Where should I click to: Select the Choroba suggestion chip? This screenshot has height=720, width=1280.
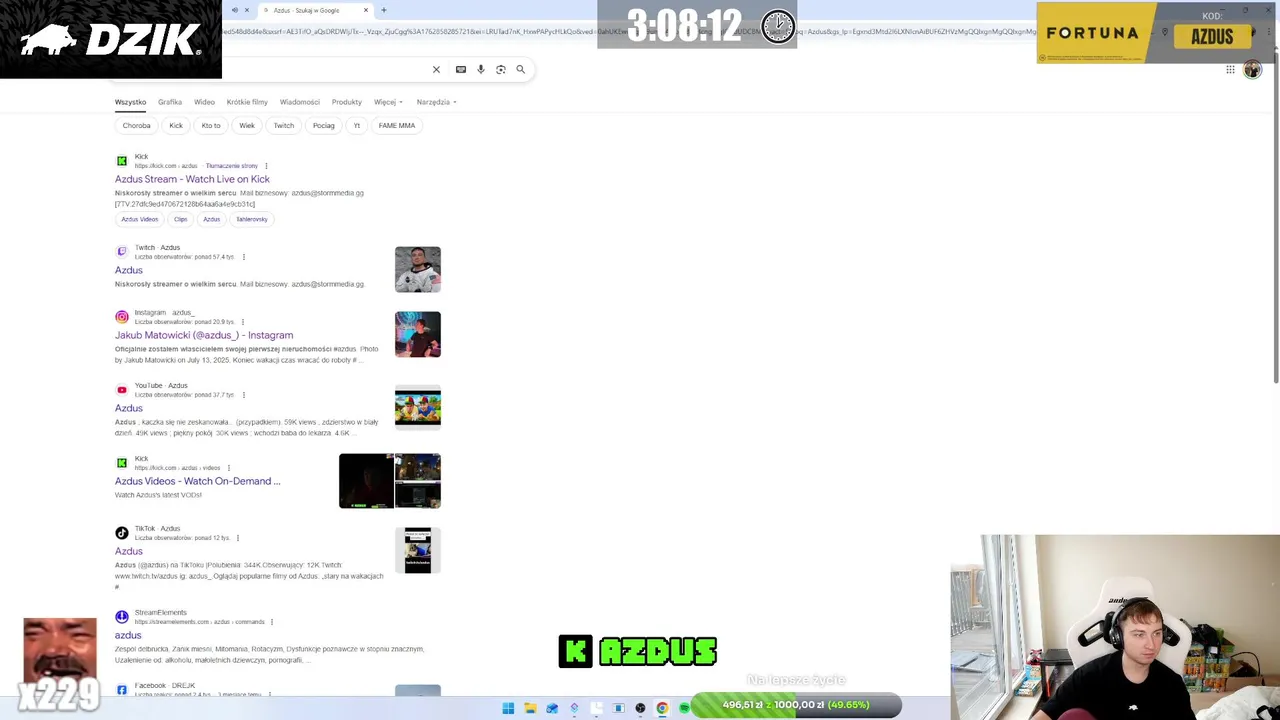(137, 126)
